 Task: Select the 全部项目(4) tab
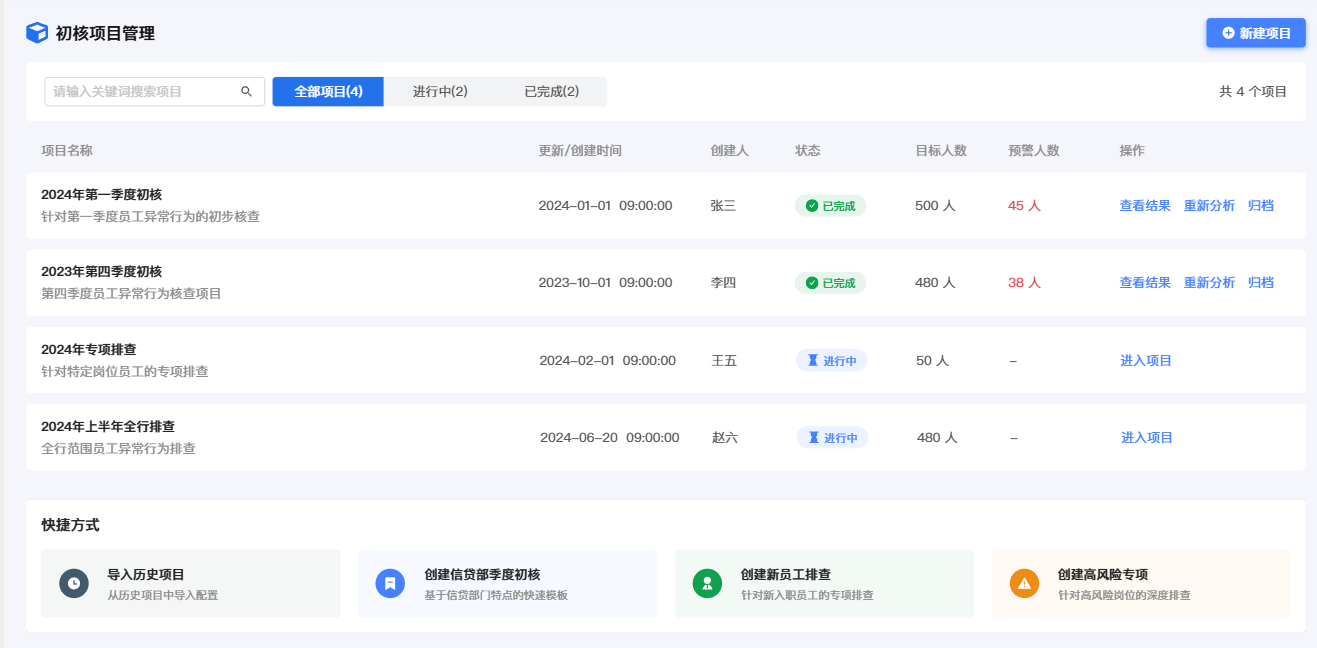(x=328, y=92)
